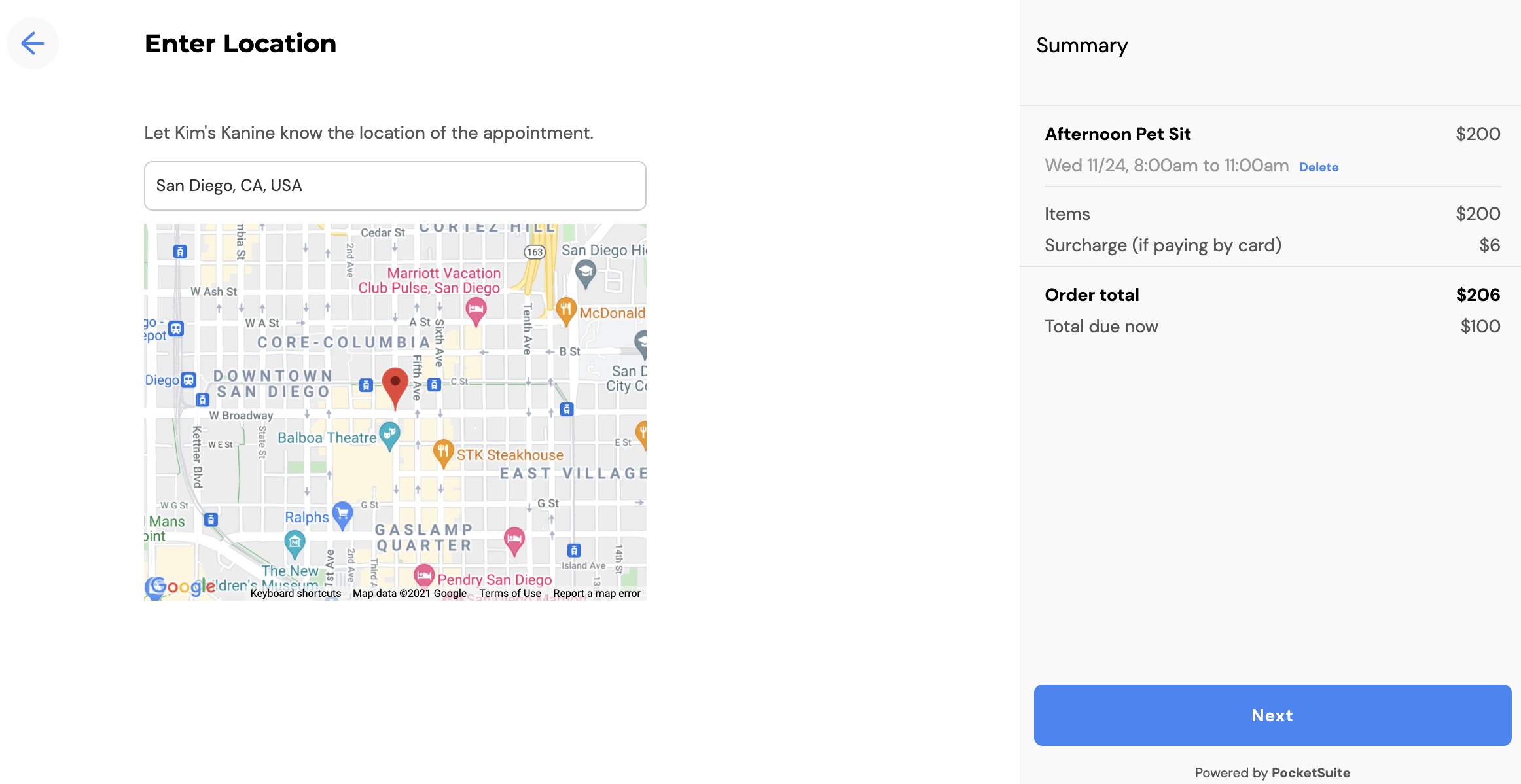The image size is (1521, 784).
Task: Delete the Afternoon Pet Sit appointment
Action: 1318,167
